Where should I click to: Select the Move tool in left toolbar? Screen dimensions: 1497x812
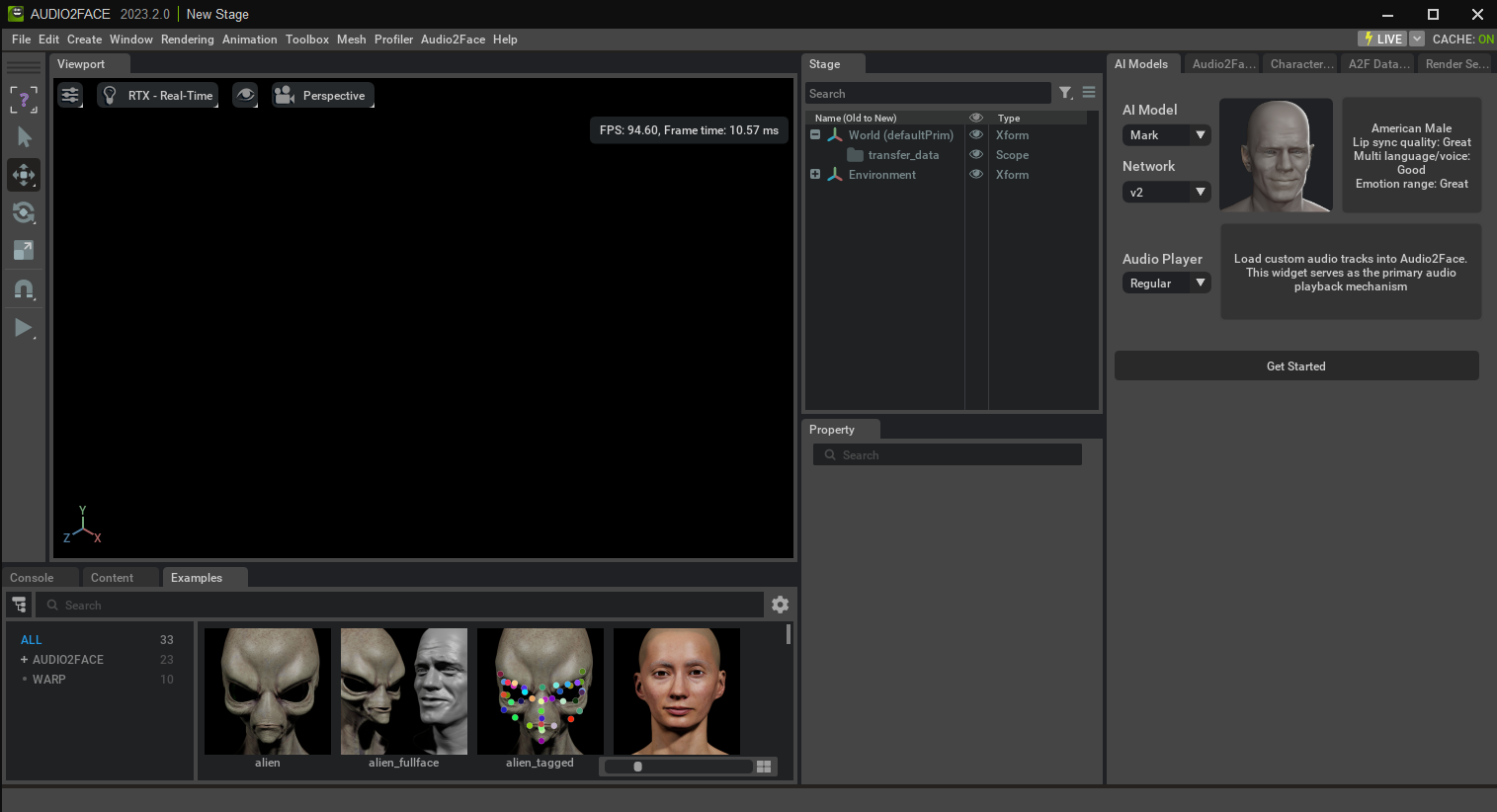point(24,175)
